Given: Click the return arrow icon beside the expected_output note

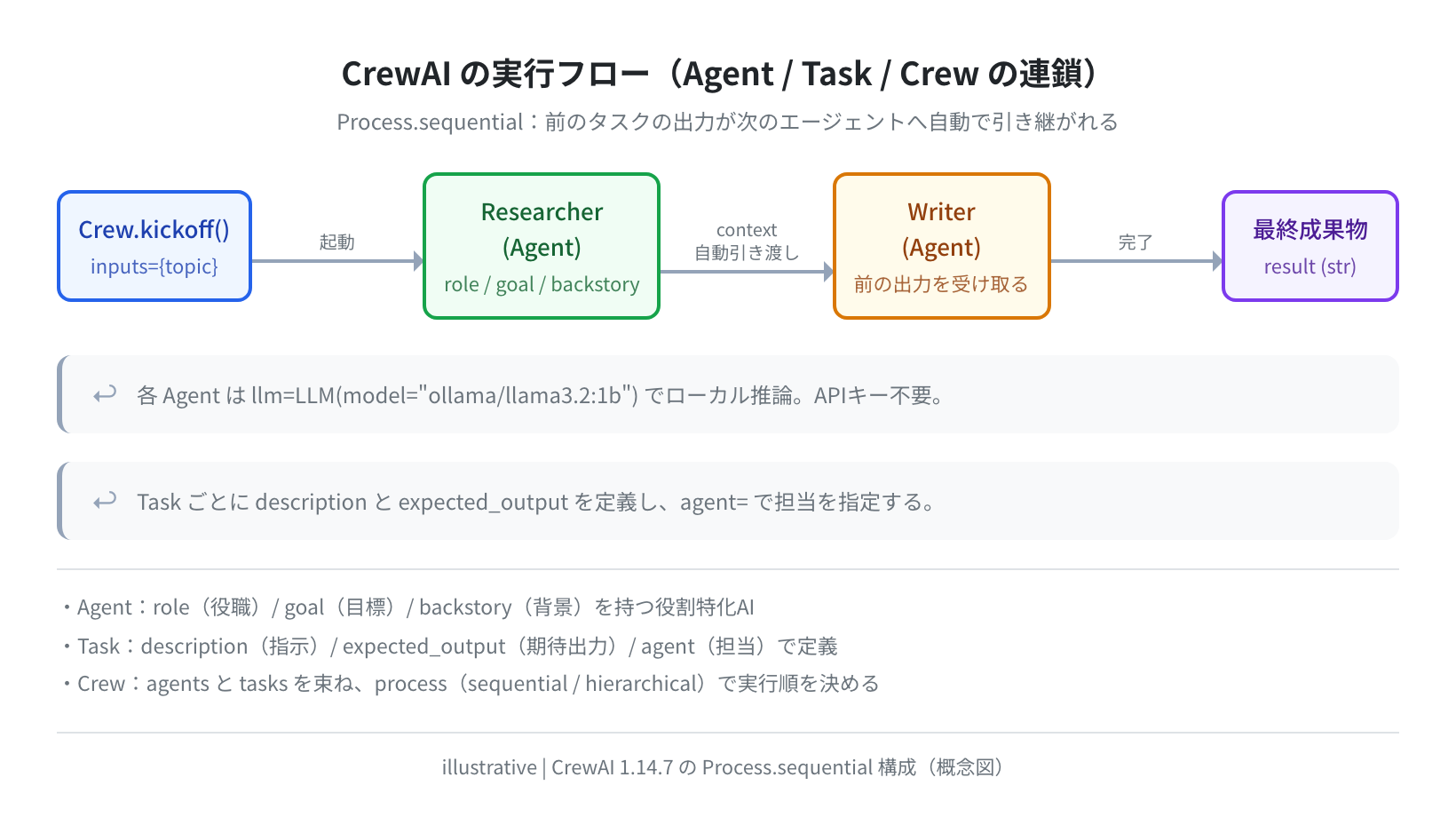Looking at the screenshot, I should pos(105,501).
